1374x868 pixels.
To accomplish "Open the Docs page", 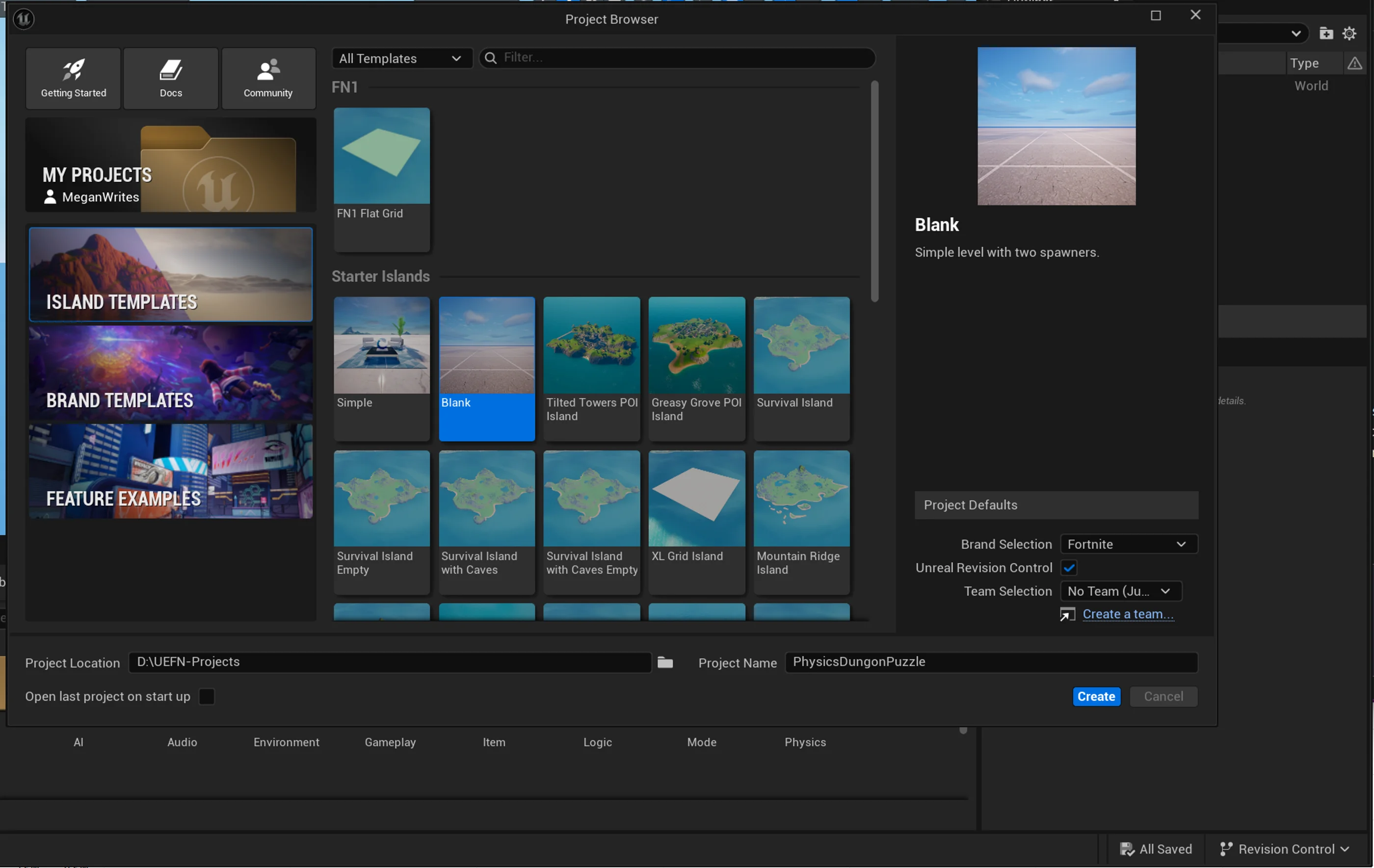I will [171, 78].
